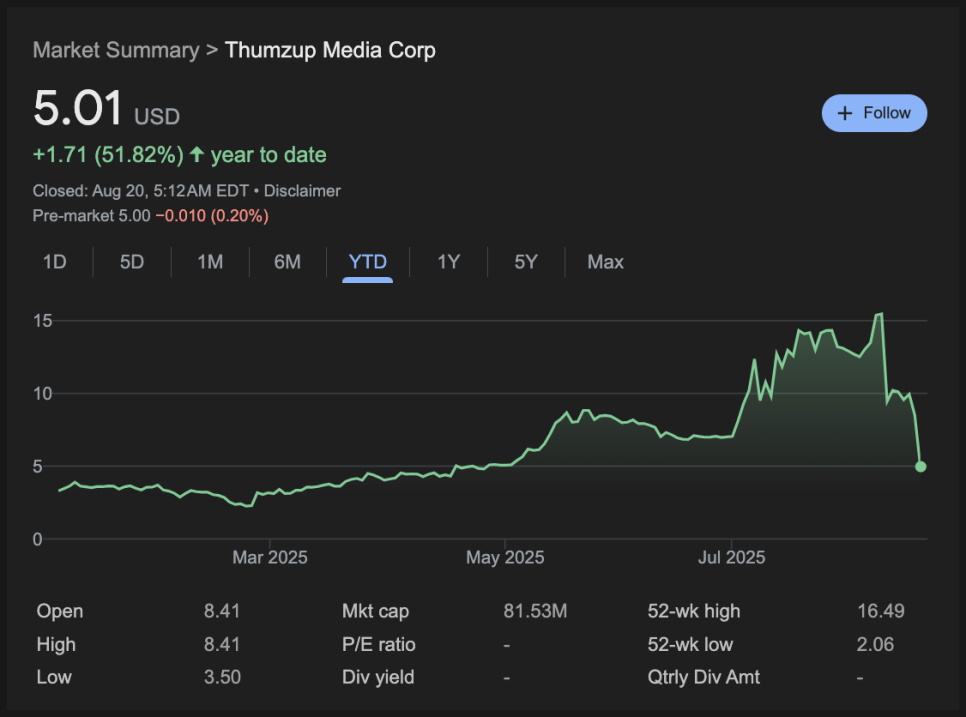Click the green up arrow icon

point(197,154)
